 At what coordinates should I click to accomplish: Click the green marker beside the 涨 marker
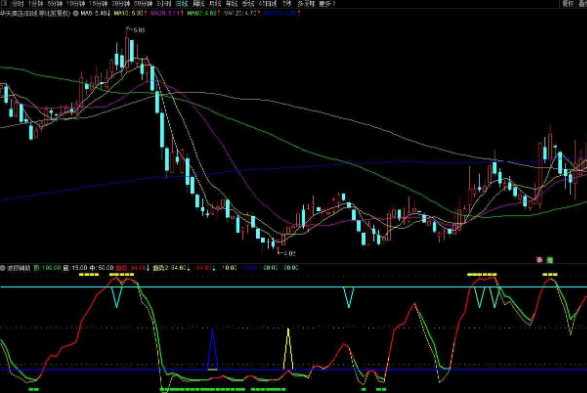coord(550,259)
